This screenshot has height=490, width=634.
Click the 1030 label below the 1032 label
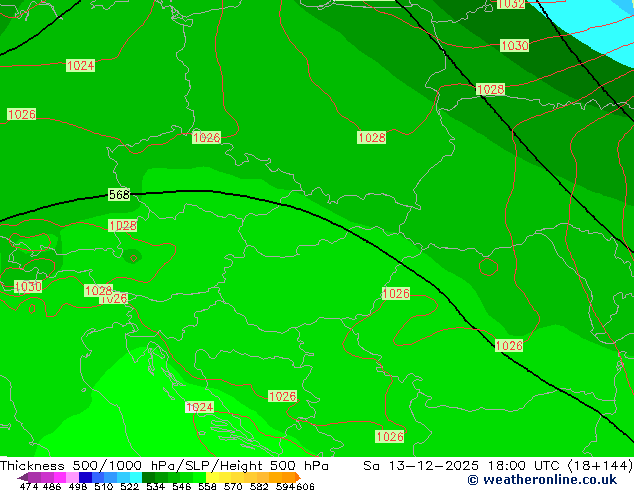tap(514, 45)
